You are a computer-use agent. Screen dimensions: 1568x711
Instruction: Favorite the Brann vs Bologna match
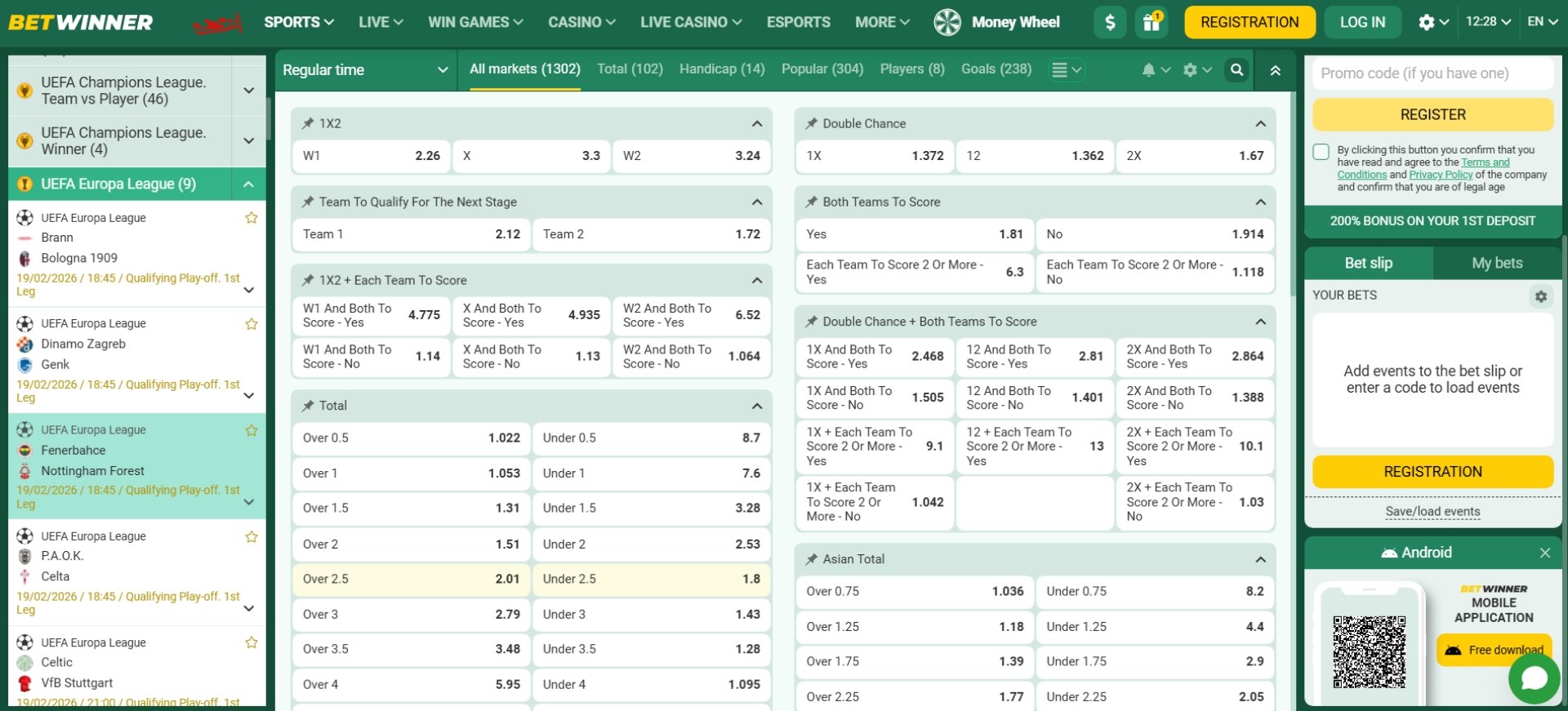[x=252, y=218]
